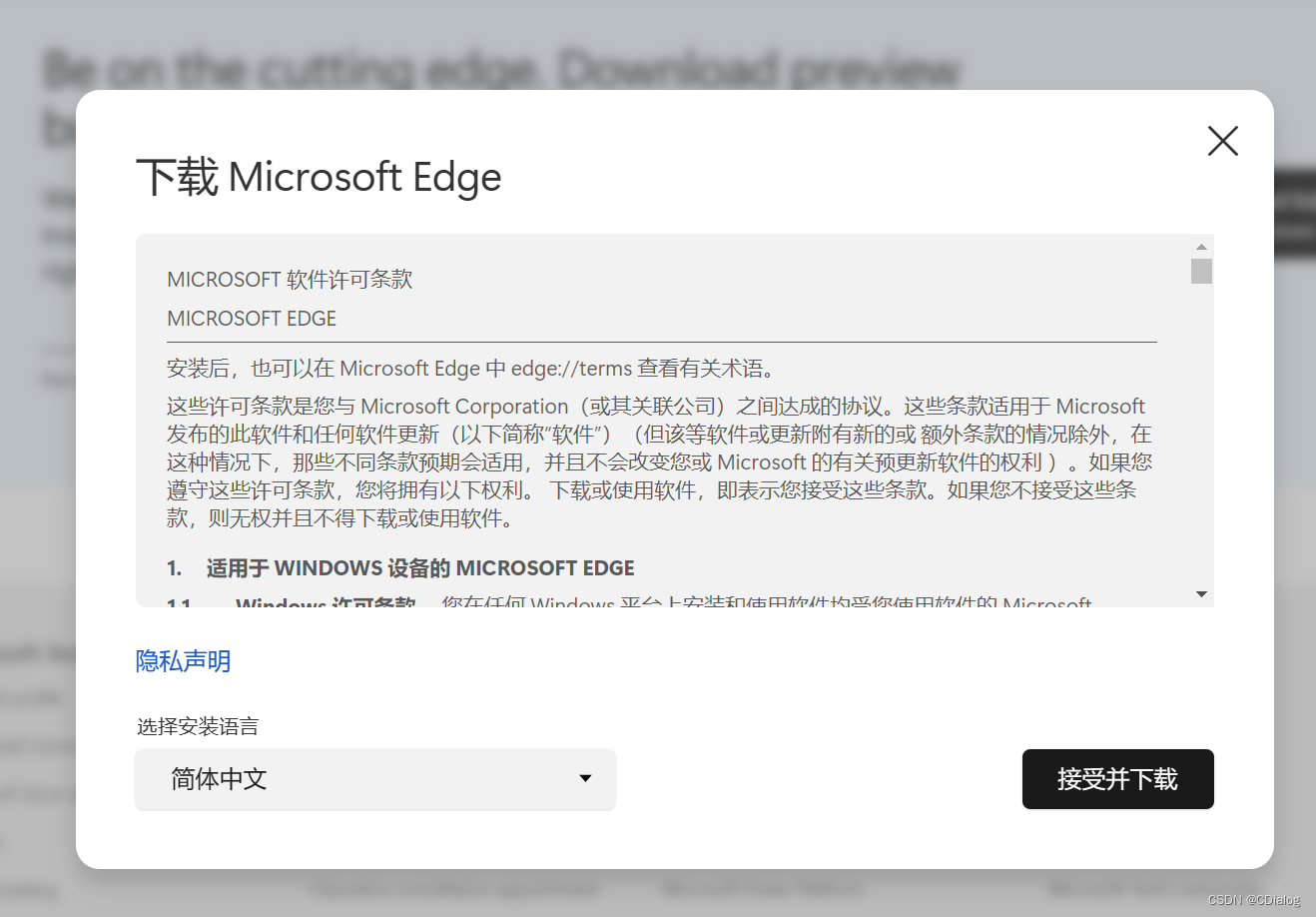1316x917 pixels.
Task: Change the installer language from 简体中文
Action: click(374, 779)
